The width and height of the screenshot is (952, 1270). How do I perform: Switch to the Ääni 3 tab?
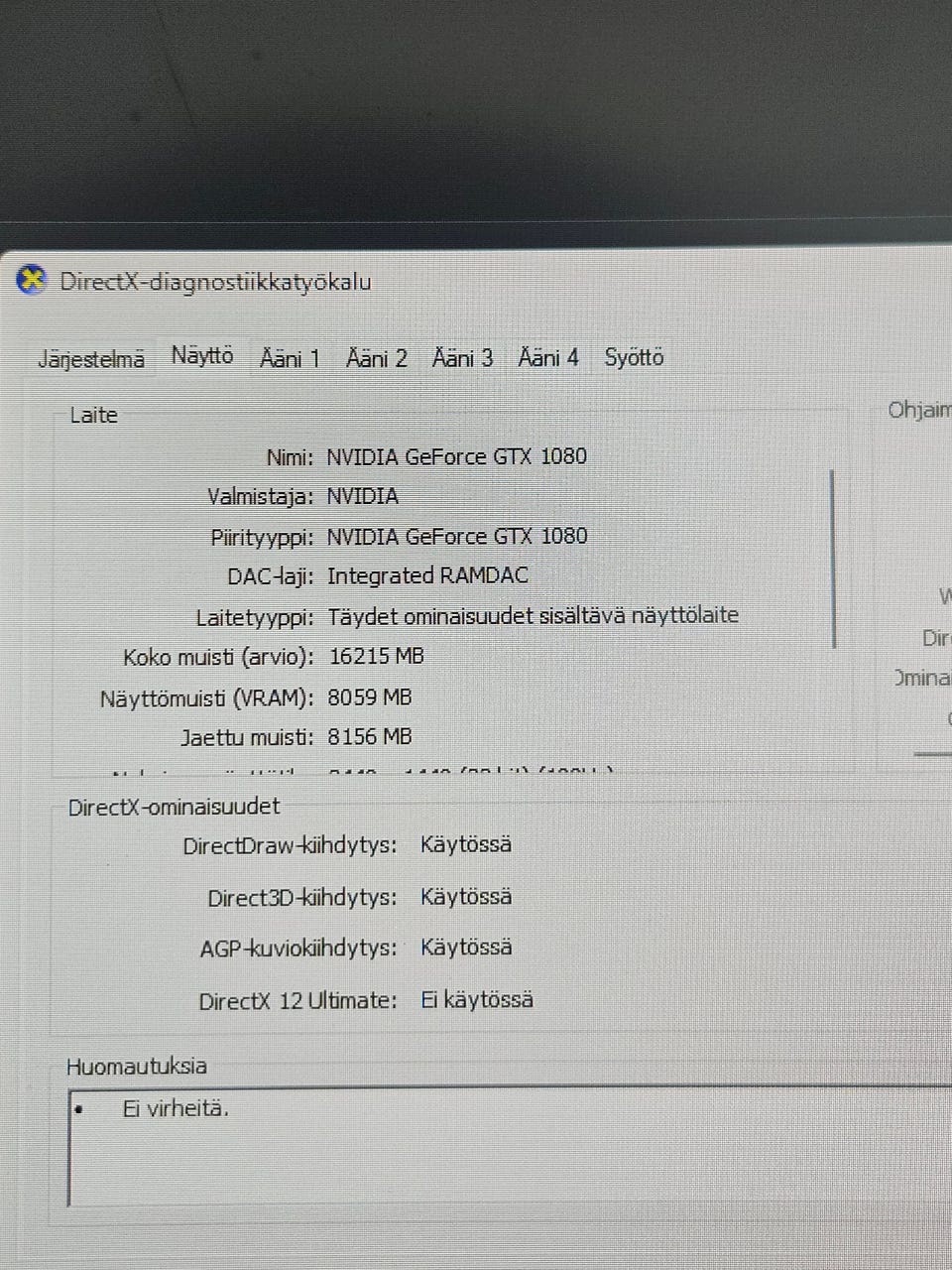(462, 357)
